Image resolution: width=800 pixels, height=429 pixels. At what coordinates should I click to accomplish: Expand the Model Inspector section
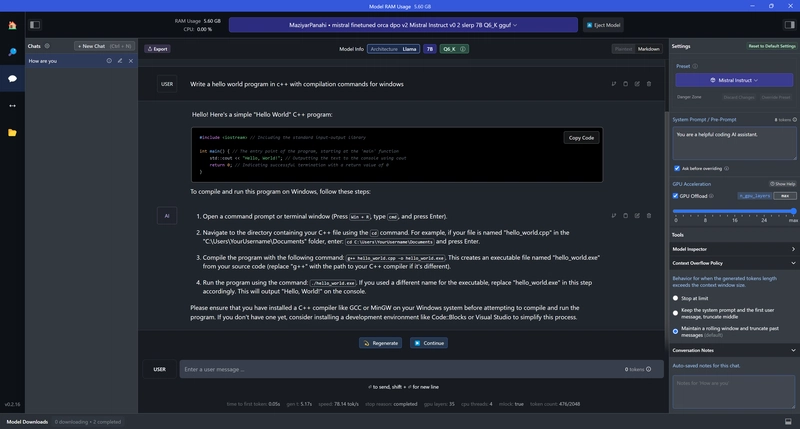tap(734, 249)
